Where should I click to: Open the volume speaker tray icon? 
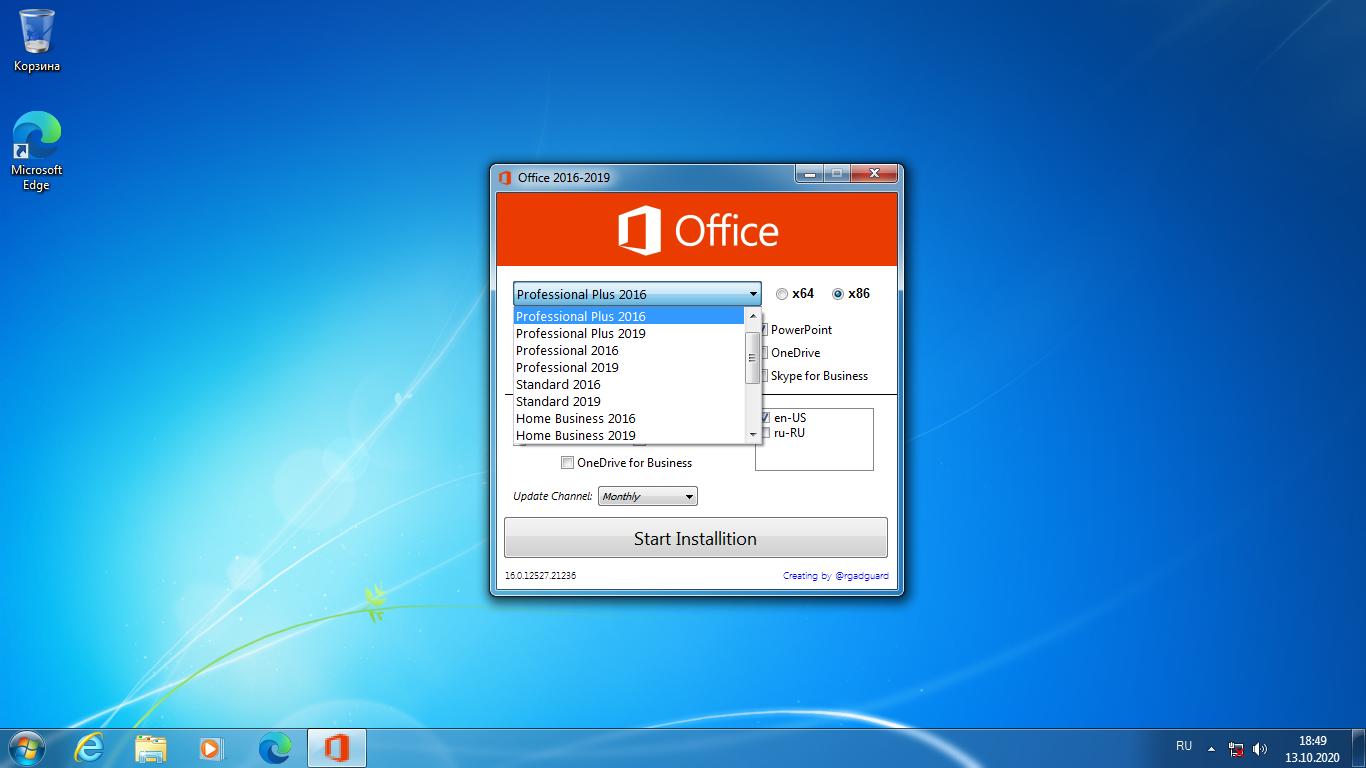[x=1259, y=749]
